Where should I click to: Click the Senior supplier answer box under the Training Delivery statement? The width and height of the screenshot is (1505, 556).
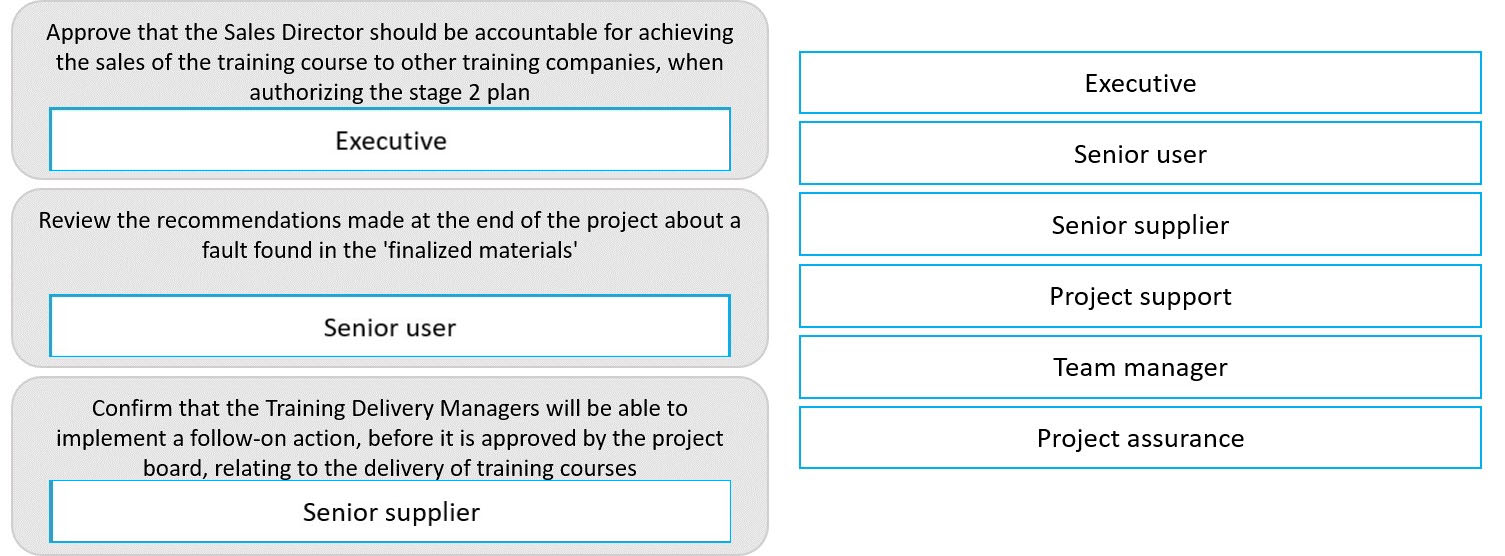click(x=390, y=512)
